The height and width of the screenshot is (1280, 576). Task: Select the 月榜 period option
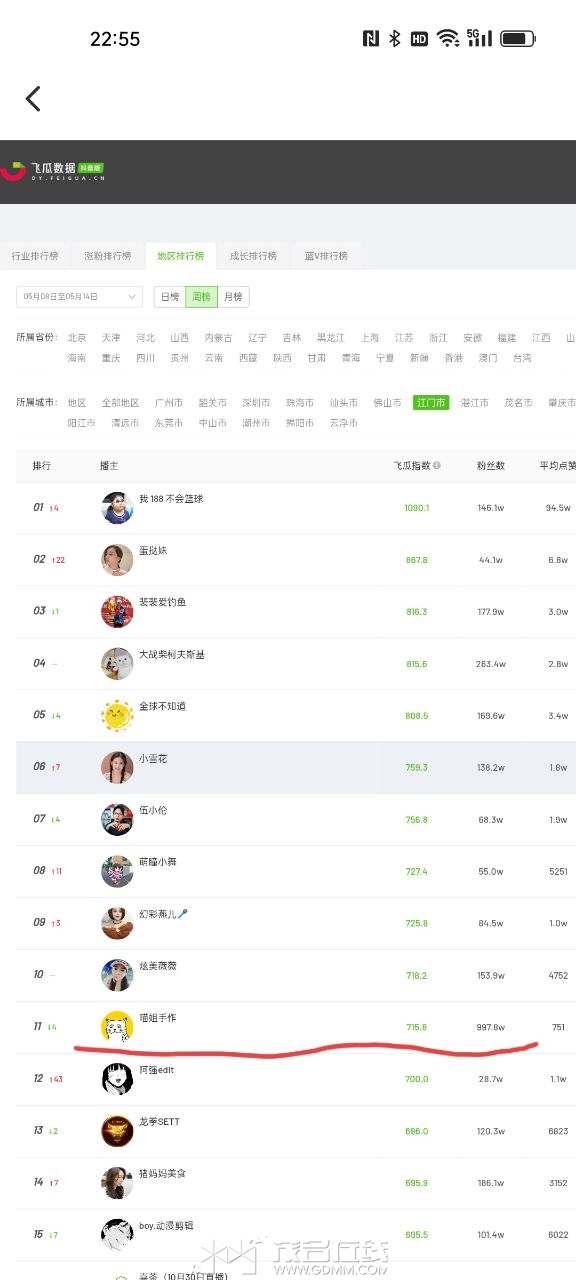click(x=233, y=297)
